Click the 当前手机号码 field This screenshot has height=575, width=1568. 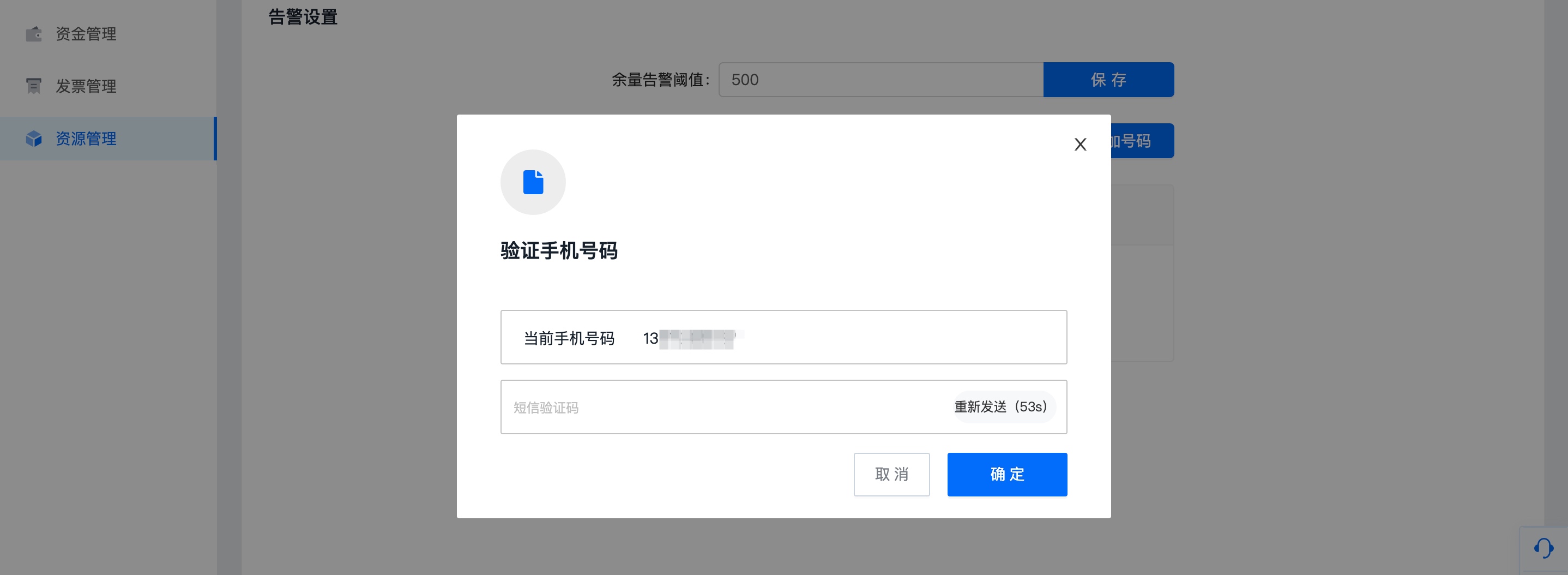[x=783, y=338]
